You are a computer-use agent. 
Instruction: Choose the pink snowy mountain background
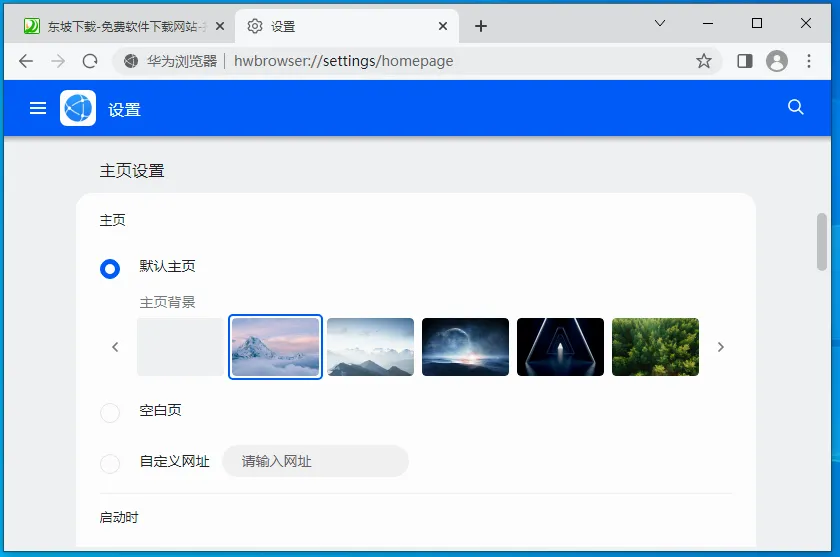click(x=275, y=347)
